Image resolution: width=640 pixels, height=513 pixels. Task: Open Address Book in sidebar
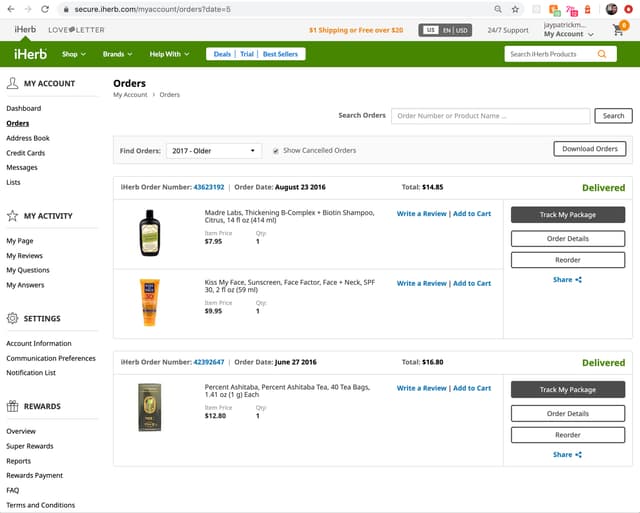point(28,138)
